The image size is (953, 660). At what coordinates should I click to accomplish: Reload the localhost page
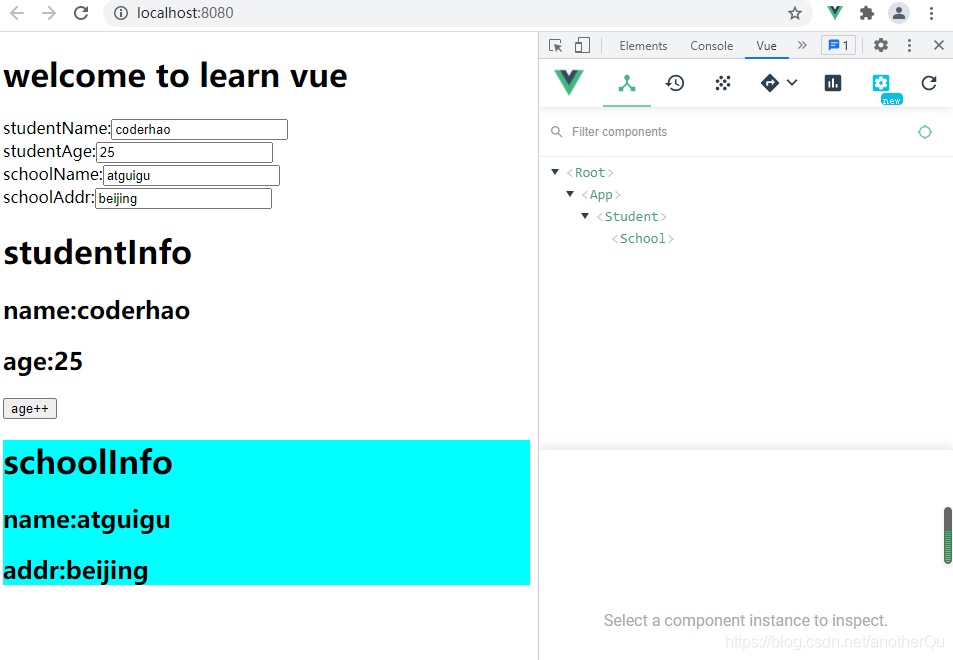pos(81,13)
